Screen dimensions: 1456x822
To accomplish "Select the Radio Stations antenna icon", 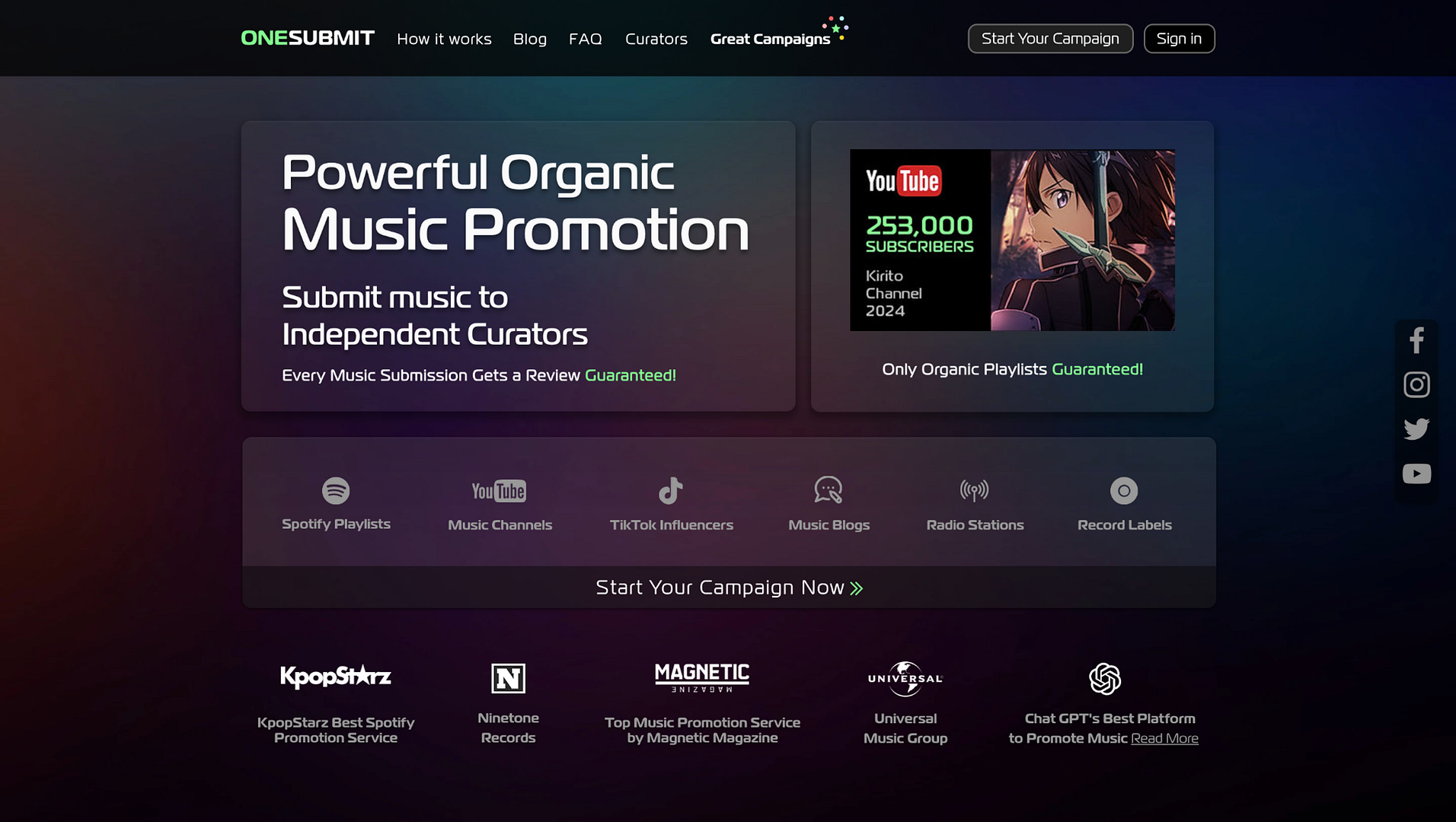I will [974, 490].
